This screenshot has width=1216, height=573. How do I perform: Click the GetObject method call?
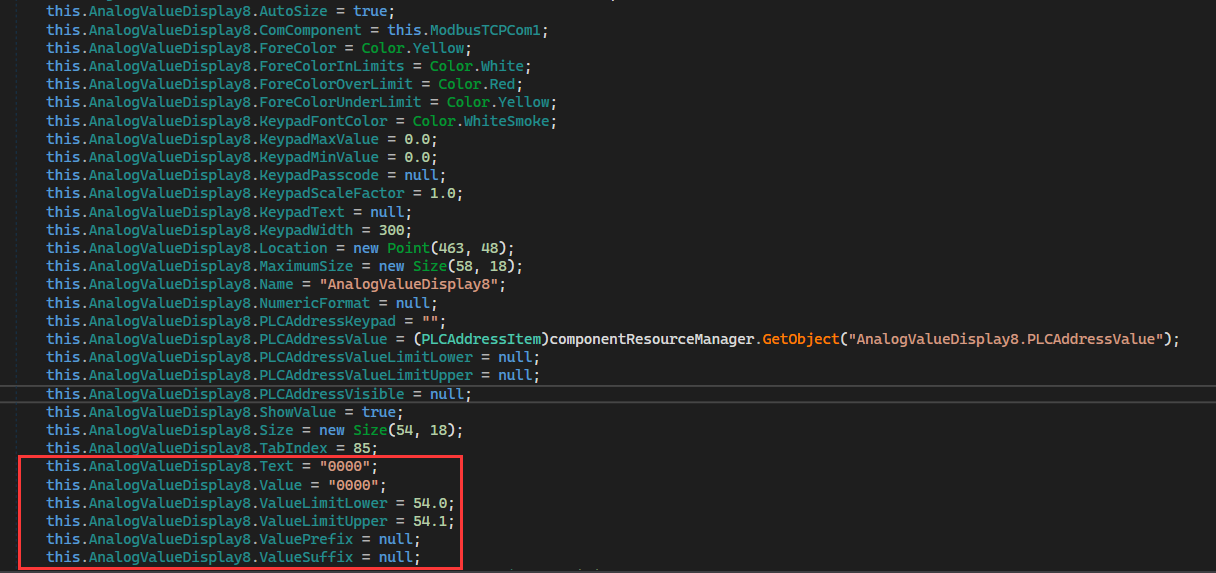(800, 339)
